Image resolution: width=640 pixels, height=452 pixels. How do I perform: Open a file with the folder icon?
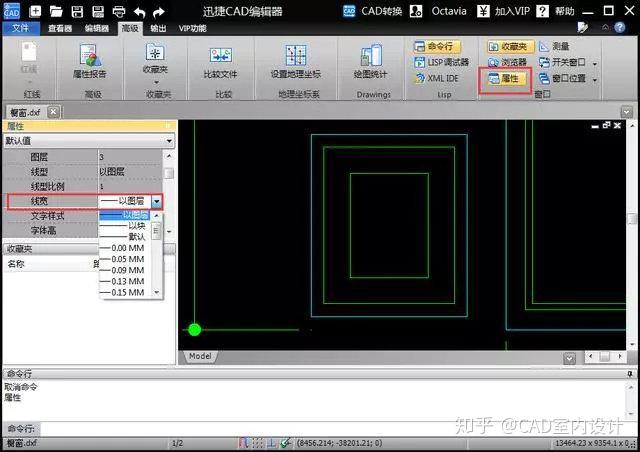point(56,11)
